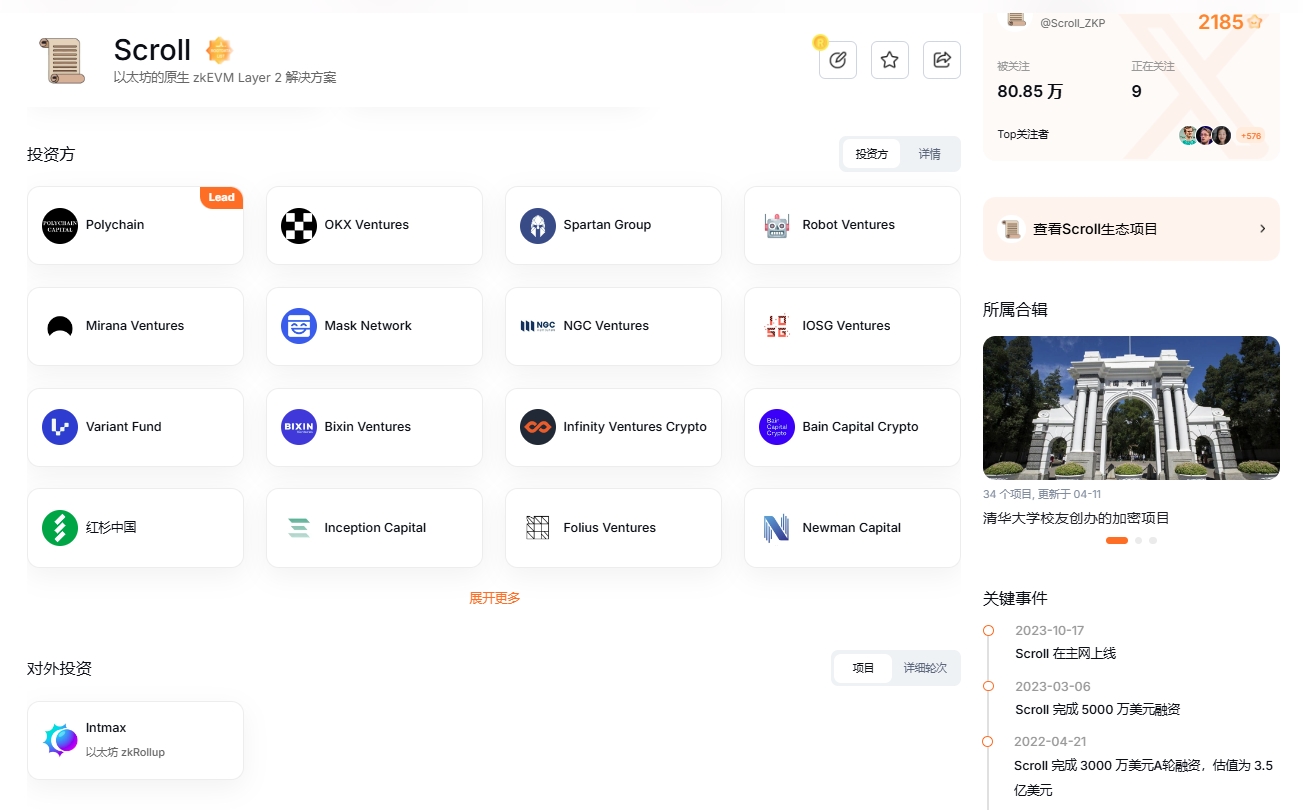Click the 34 个项目 update info text
The width and height of the screenshot is (1303, 810).
(1042, 494)
